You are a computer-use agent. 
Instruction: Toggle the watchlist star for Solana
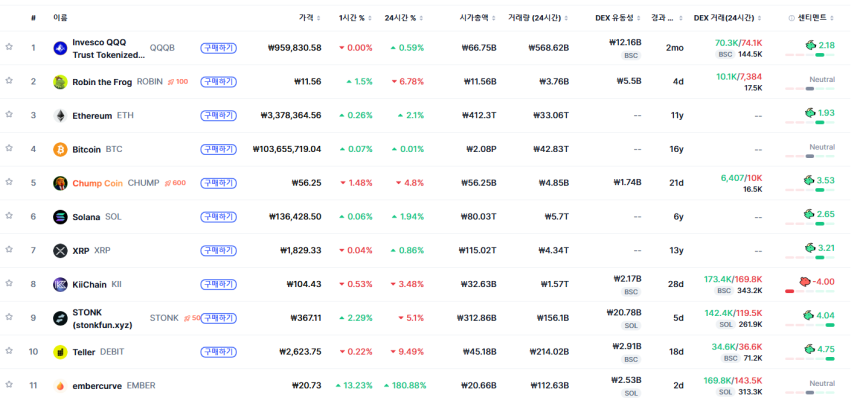click(9, 216)
